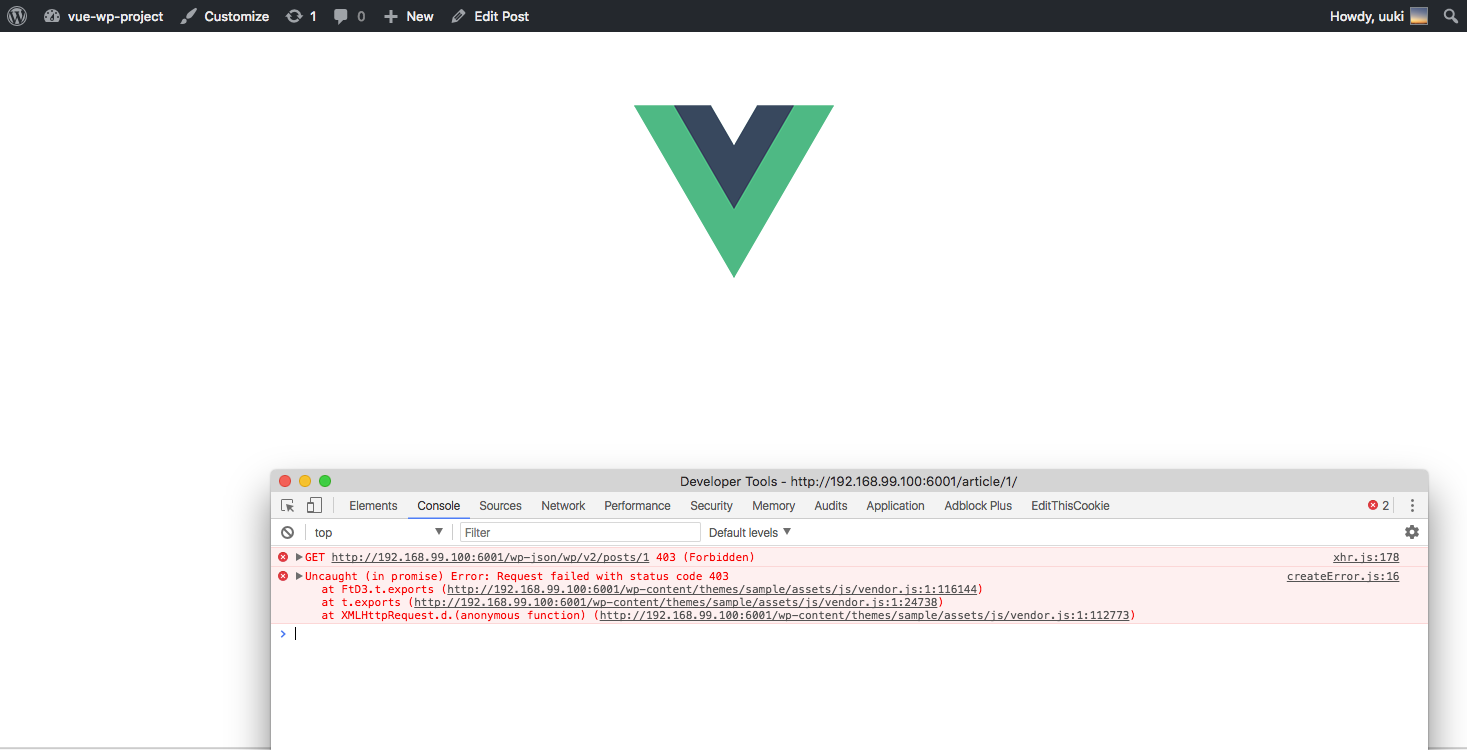This screenshot has height=750, width=1467.
Task: Click the search magnifier in admin bar
Action: [1450, 16]
